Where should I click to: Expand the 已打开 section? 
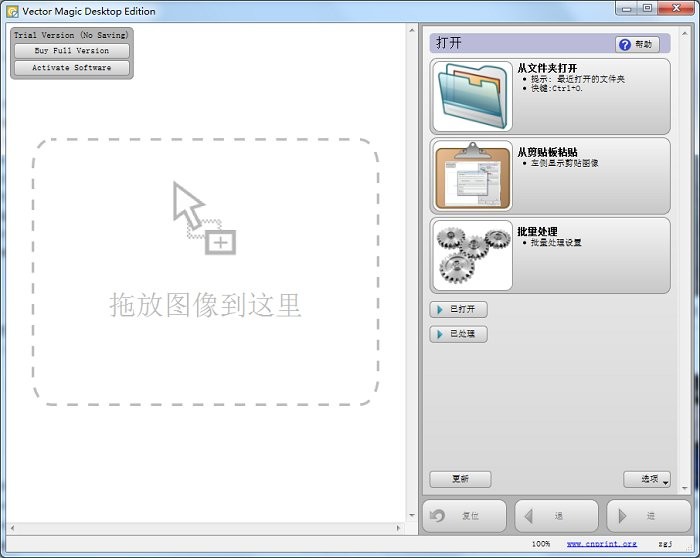click(x=458, y=309)
